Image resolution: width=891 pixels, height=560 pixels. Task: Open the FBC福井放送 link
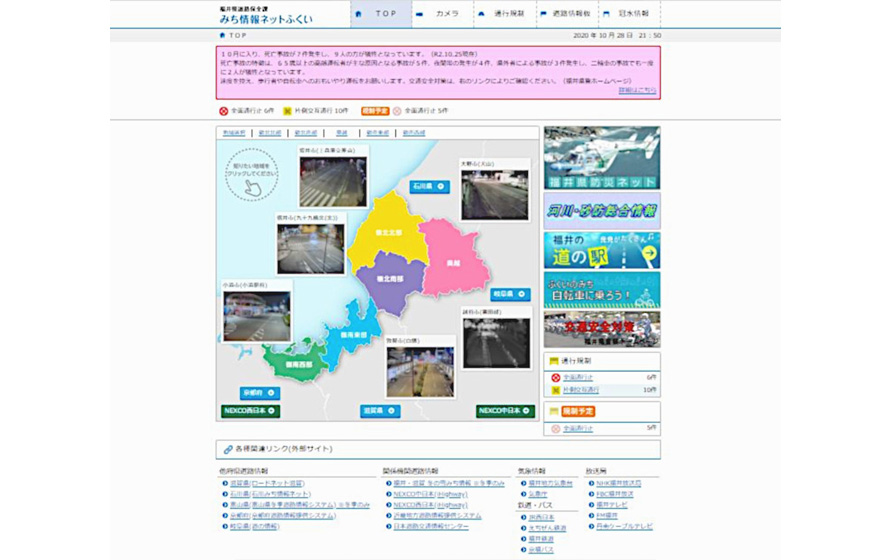614,494
